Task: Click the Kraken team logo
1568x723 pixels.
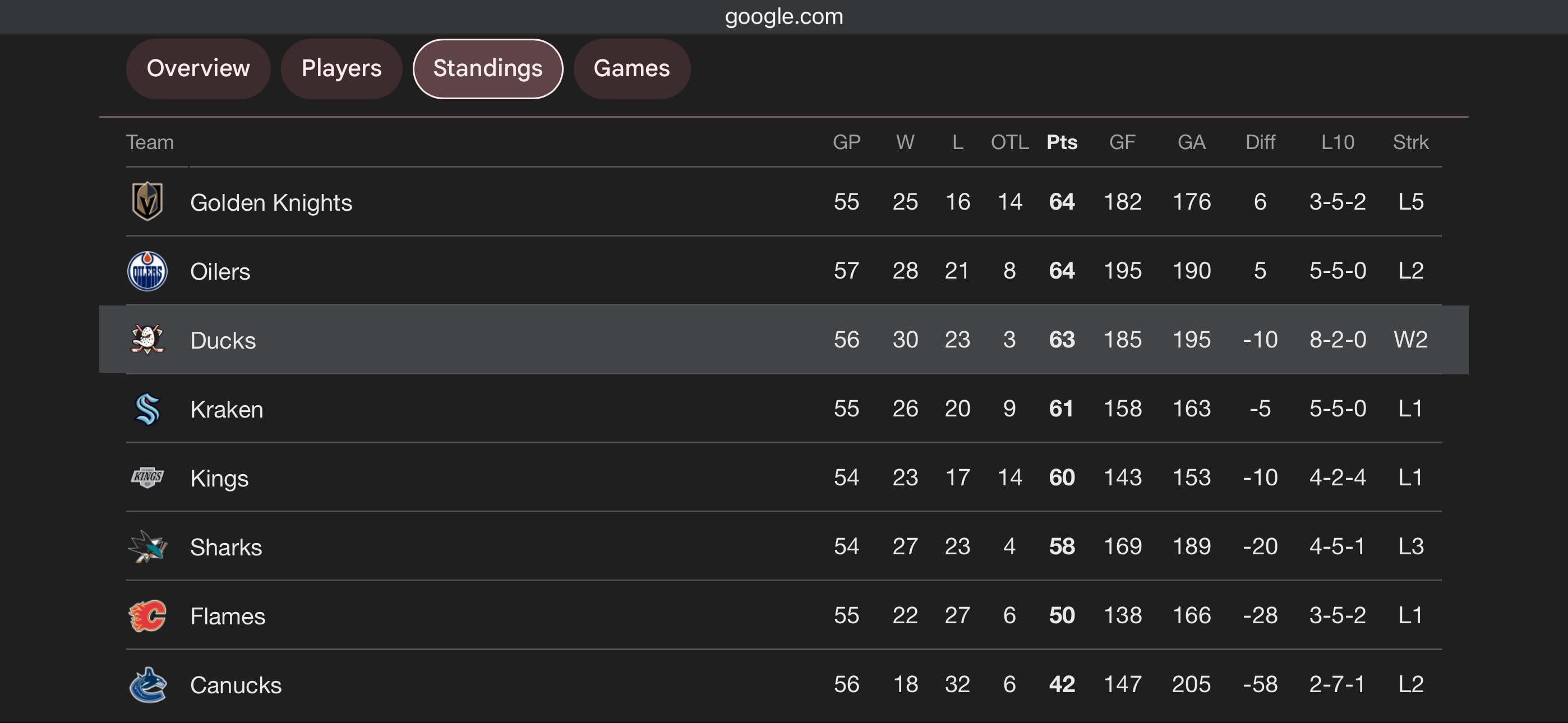Action: 147,409
